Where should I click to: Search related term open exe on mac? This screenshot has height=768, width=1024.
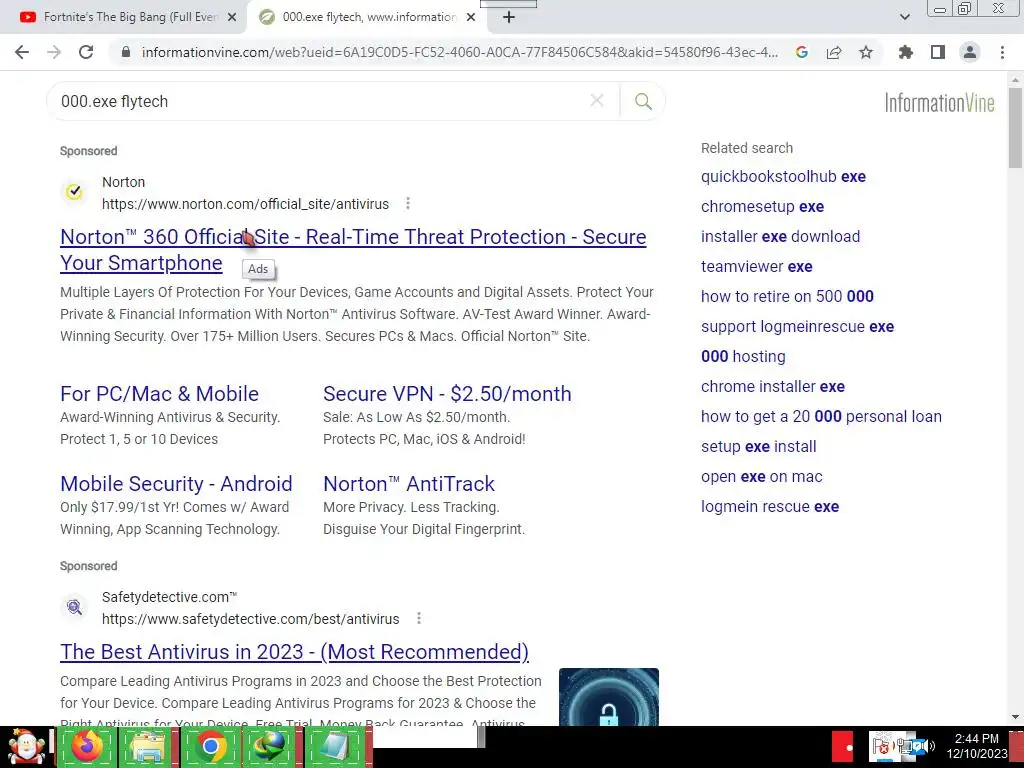pyautogui.click(x=761, y=477)
